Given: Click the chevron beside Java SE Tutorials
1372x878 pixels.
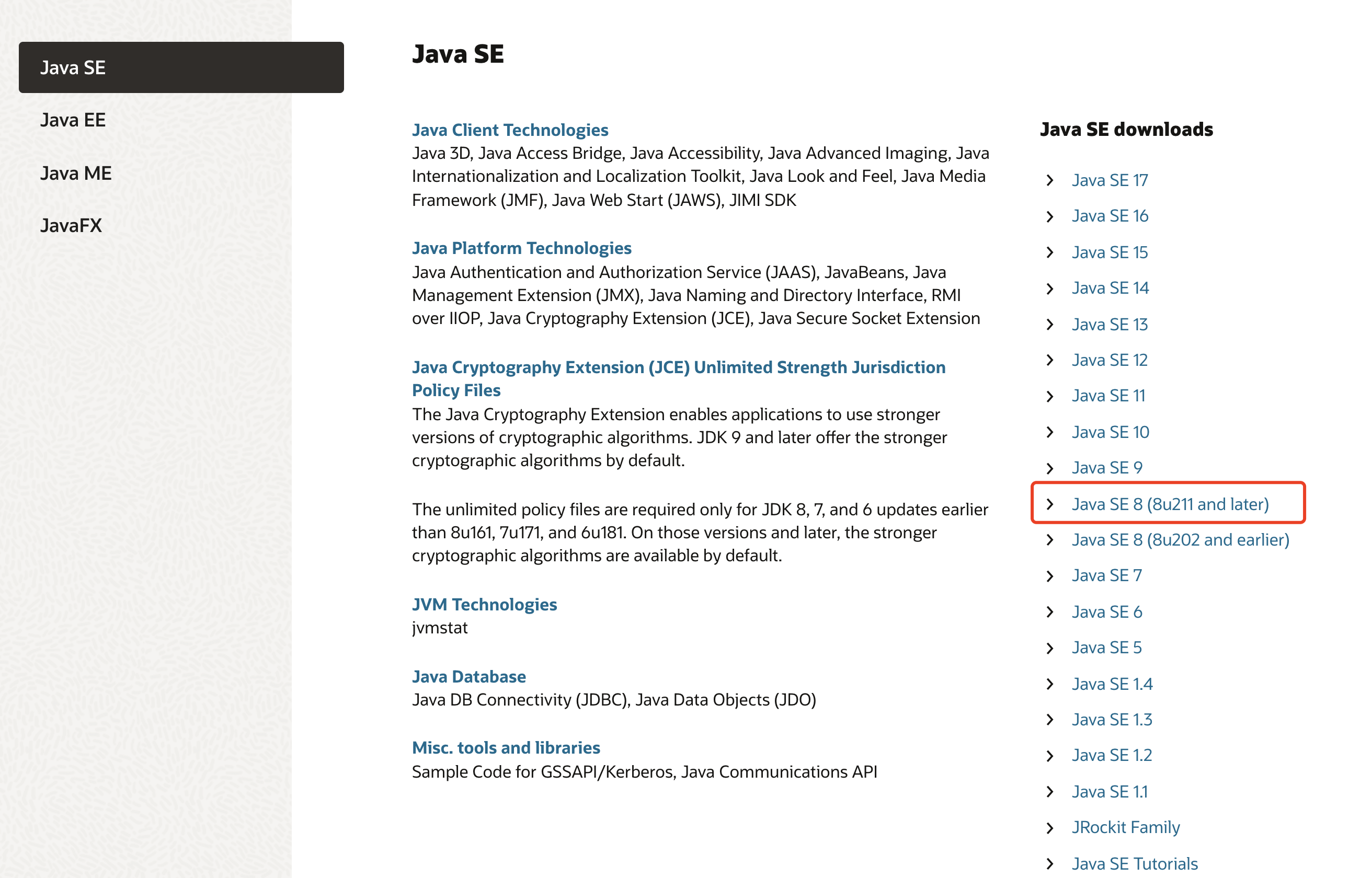Looking at the screenshot, I should [1050, 864].
